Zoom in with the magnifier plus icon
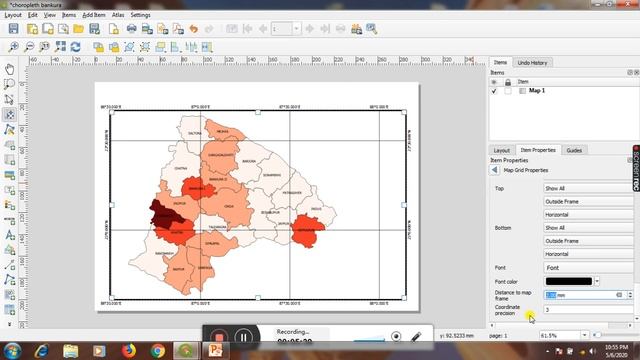This screenshot has width=640, height=360. click(x=13, y=47)
